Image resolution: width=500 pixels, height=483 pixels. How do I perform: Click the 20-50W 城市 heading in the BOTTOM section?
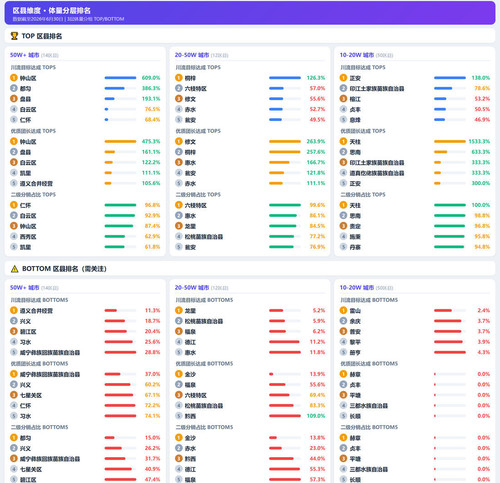point(192,288)
